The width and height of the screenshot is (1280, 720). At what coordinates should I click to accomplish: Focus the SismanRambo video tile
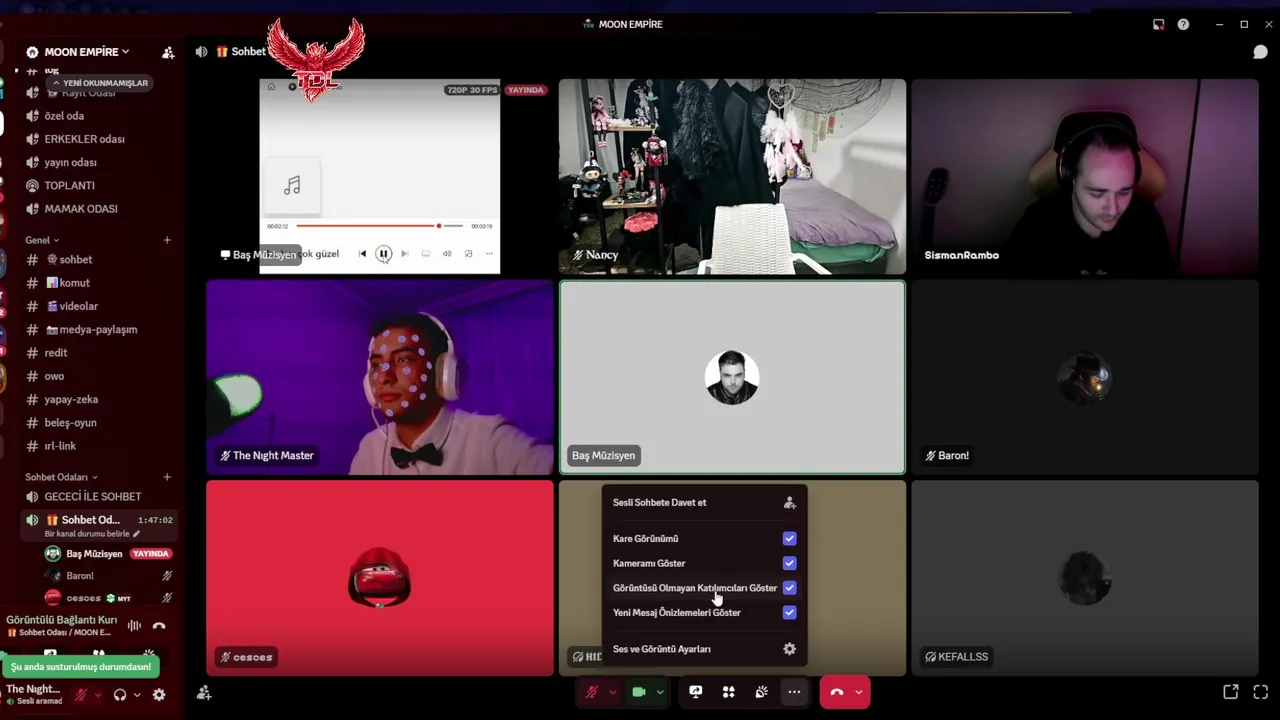coord(1085,176)
